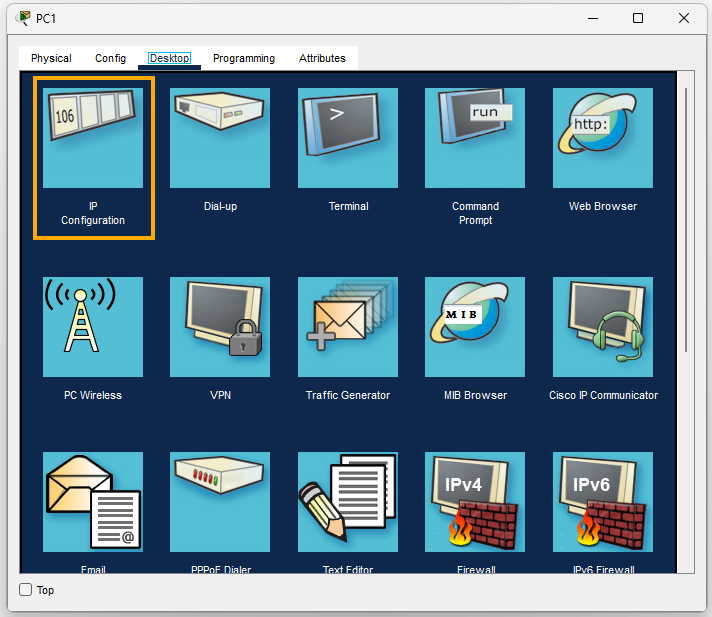Click the 'Traffic Generator' label text

coord(348,395)
